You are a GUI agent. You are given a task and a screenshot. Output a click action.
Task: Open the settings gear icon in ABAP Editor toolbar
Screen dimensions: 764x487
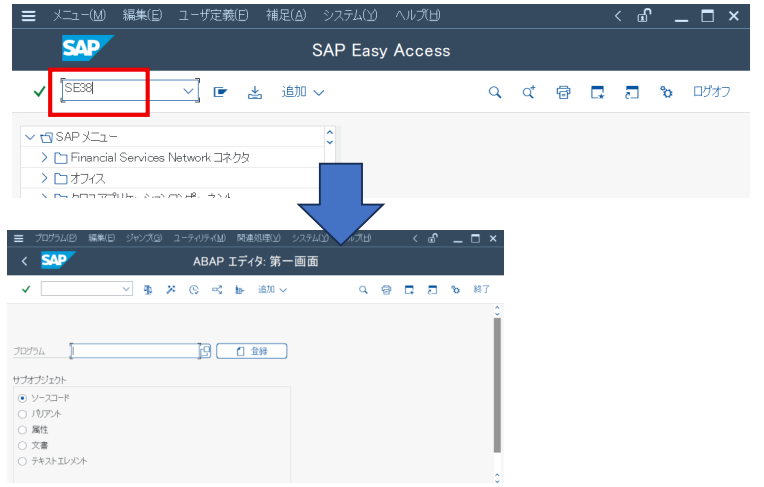click(455, 290)
